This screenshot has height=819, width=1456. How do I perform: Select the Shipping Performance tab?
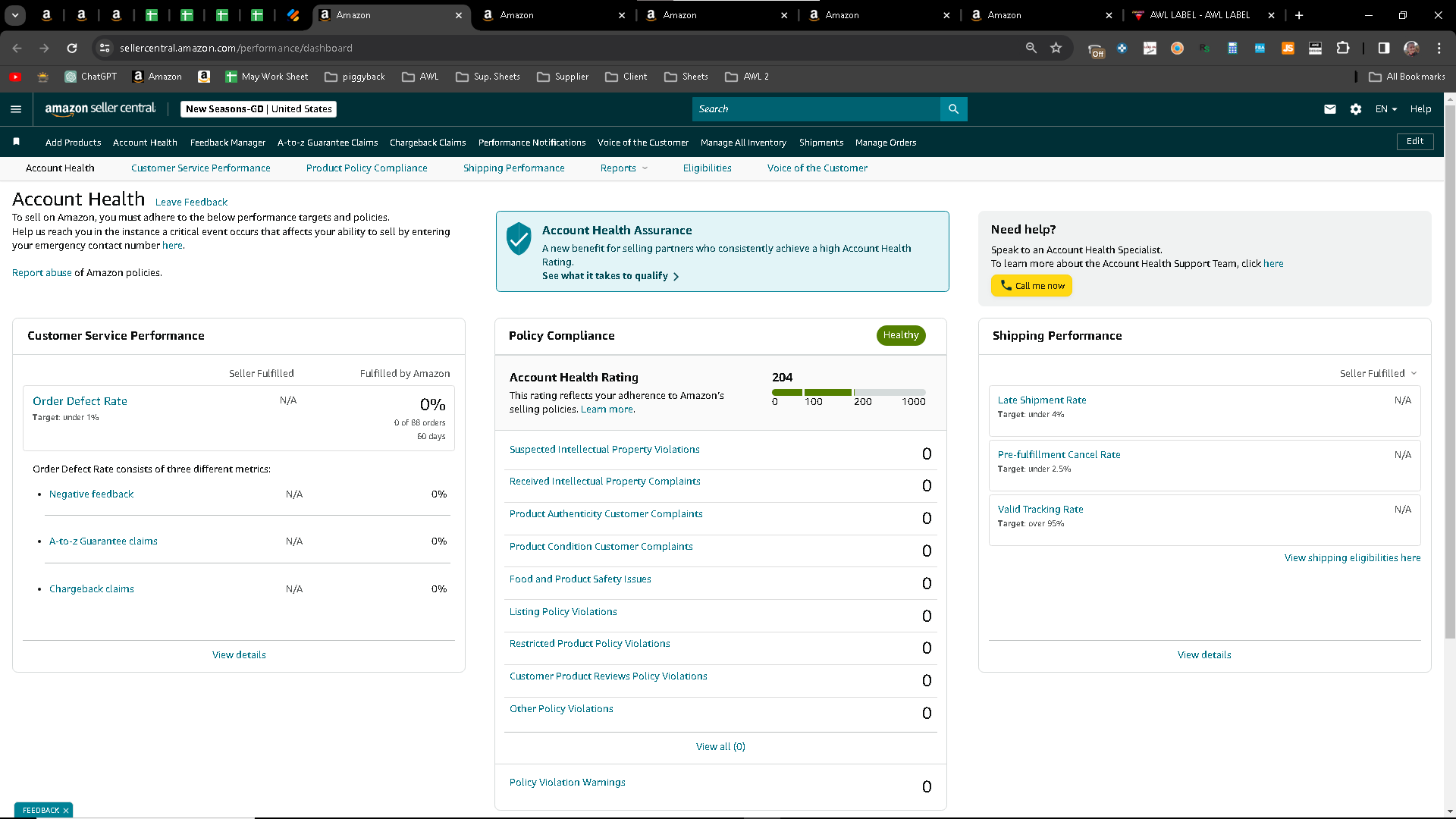513,168
